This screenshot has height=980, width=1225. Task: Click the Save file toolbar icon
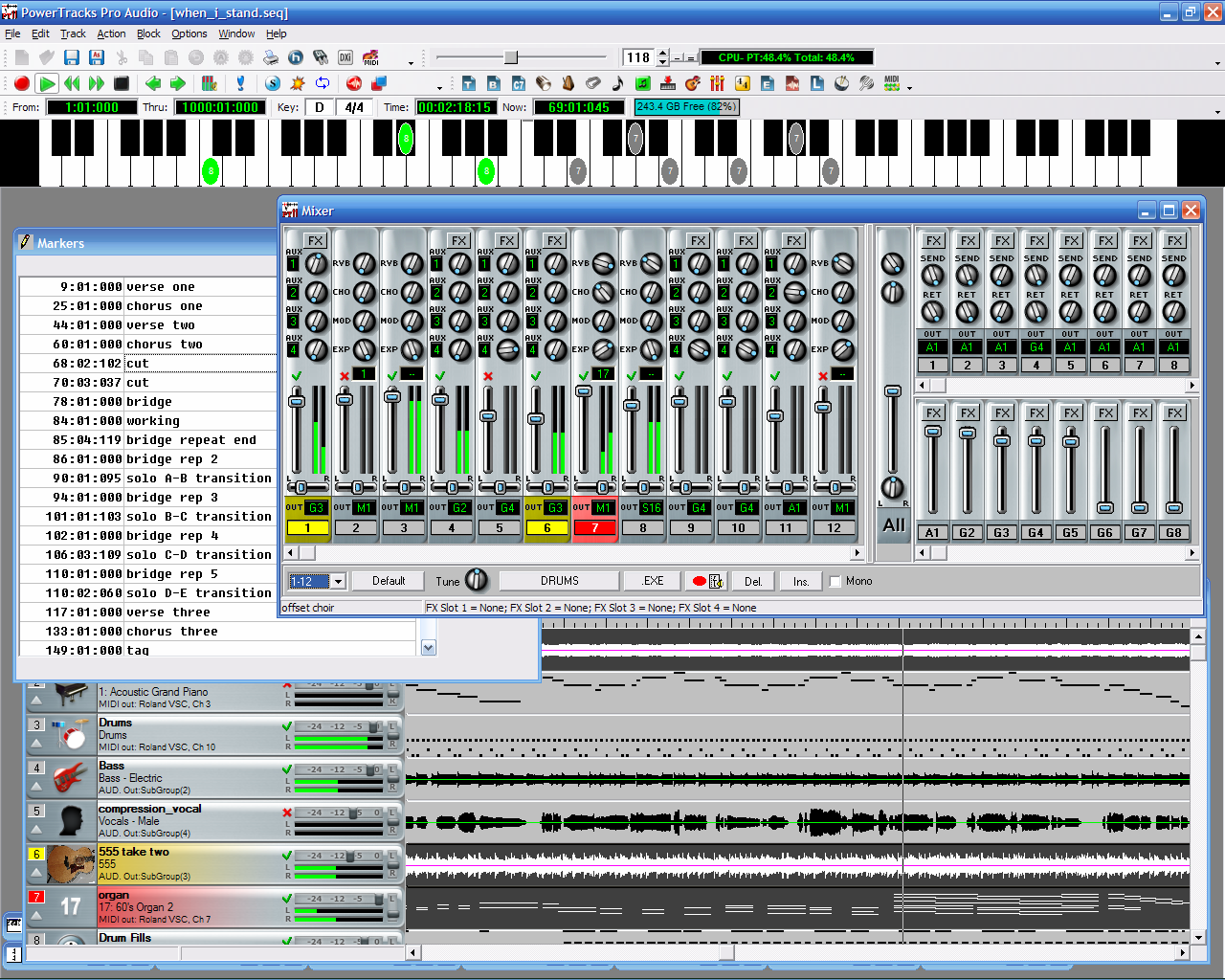(x=72, y=58)
